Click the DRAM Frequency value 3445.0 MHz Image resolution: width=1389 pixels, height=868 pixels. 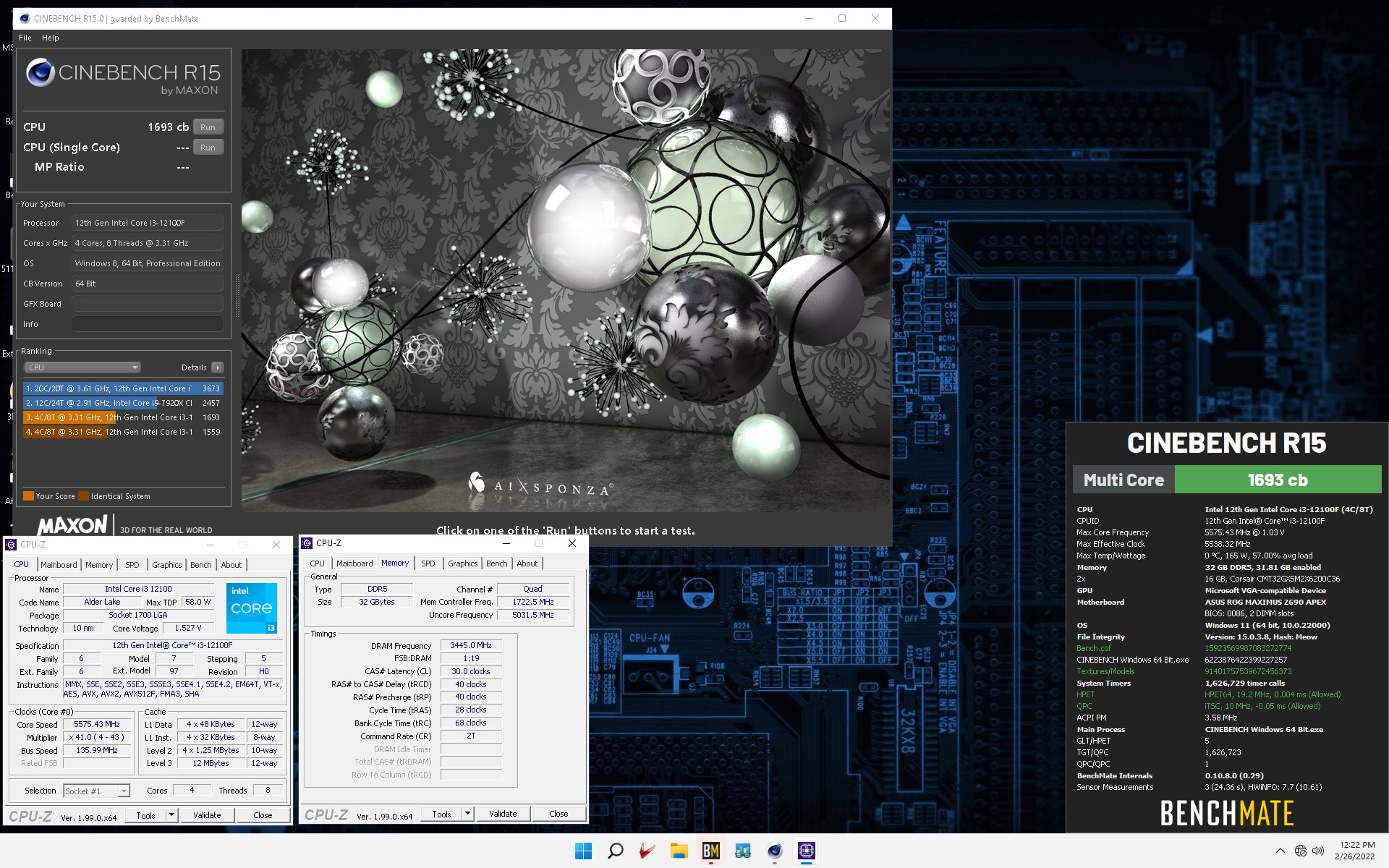coord(471,645)
